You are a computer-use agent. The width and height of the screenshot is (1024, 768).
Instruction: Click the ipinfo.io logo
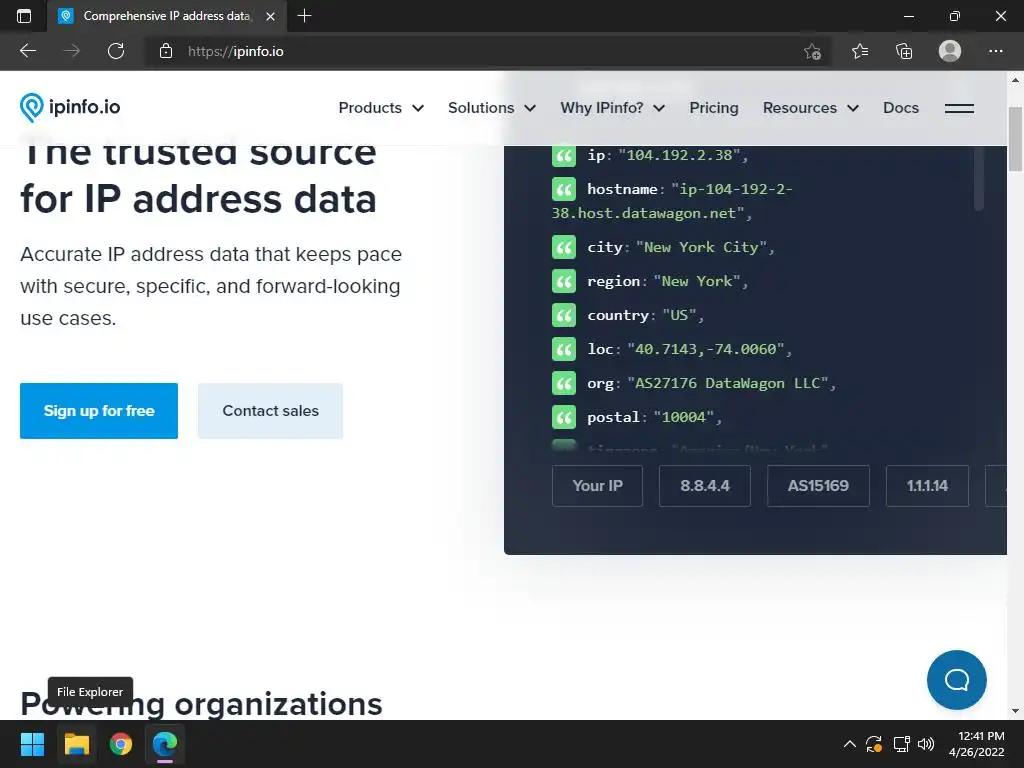70,107
